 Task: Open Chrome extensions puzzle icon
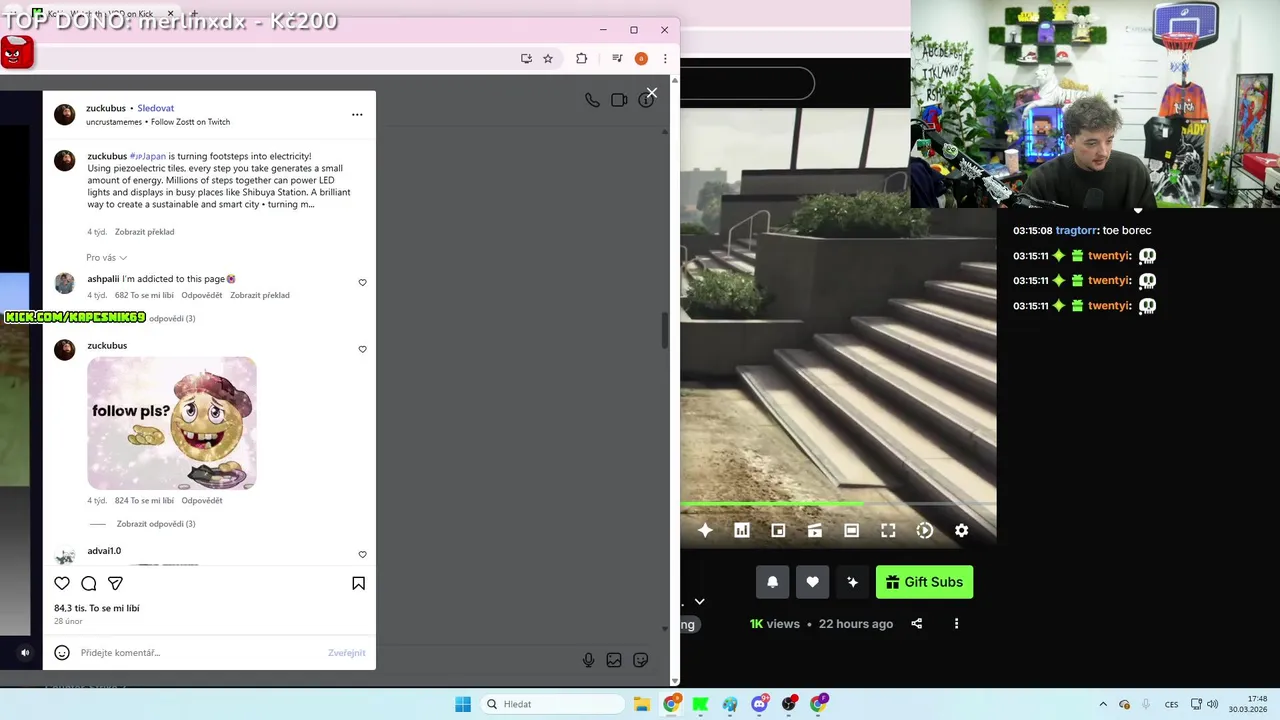point(581,59)
